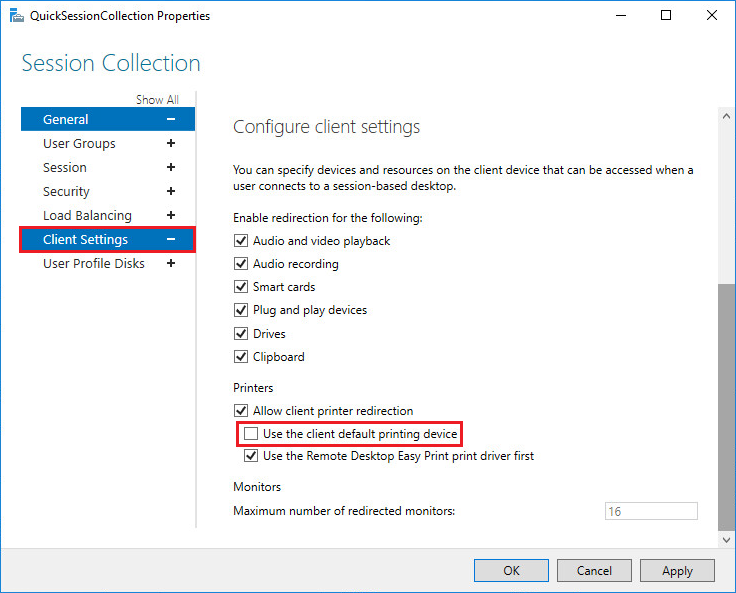Expand Load Balancing with plus icon
The width and height of the screenshot is (736, 593).
pos(171,216)
